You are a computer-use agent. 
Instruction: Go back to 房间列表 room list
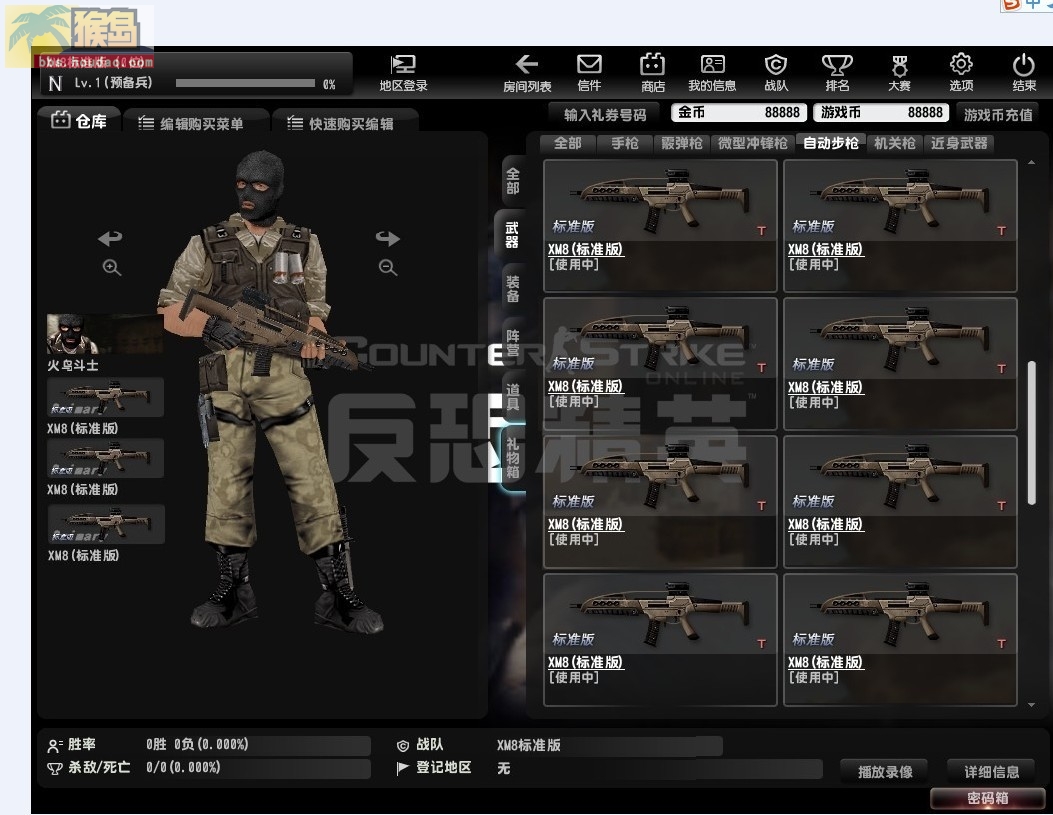click(527, 73)
